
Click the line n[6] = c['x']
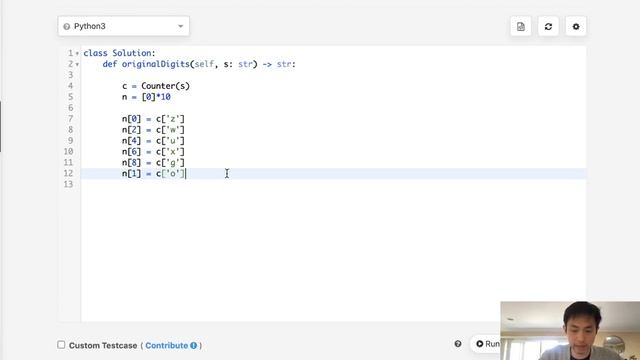point(153,152)
